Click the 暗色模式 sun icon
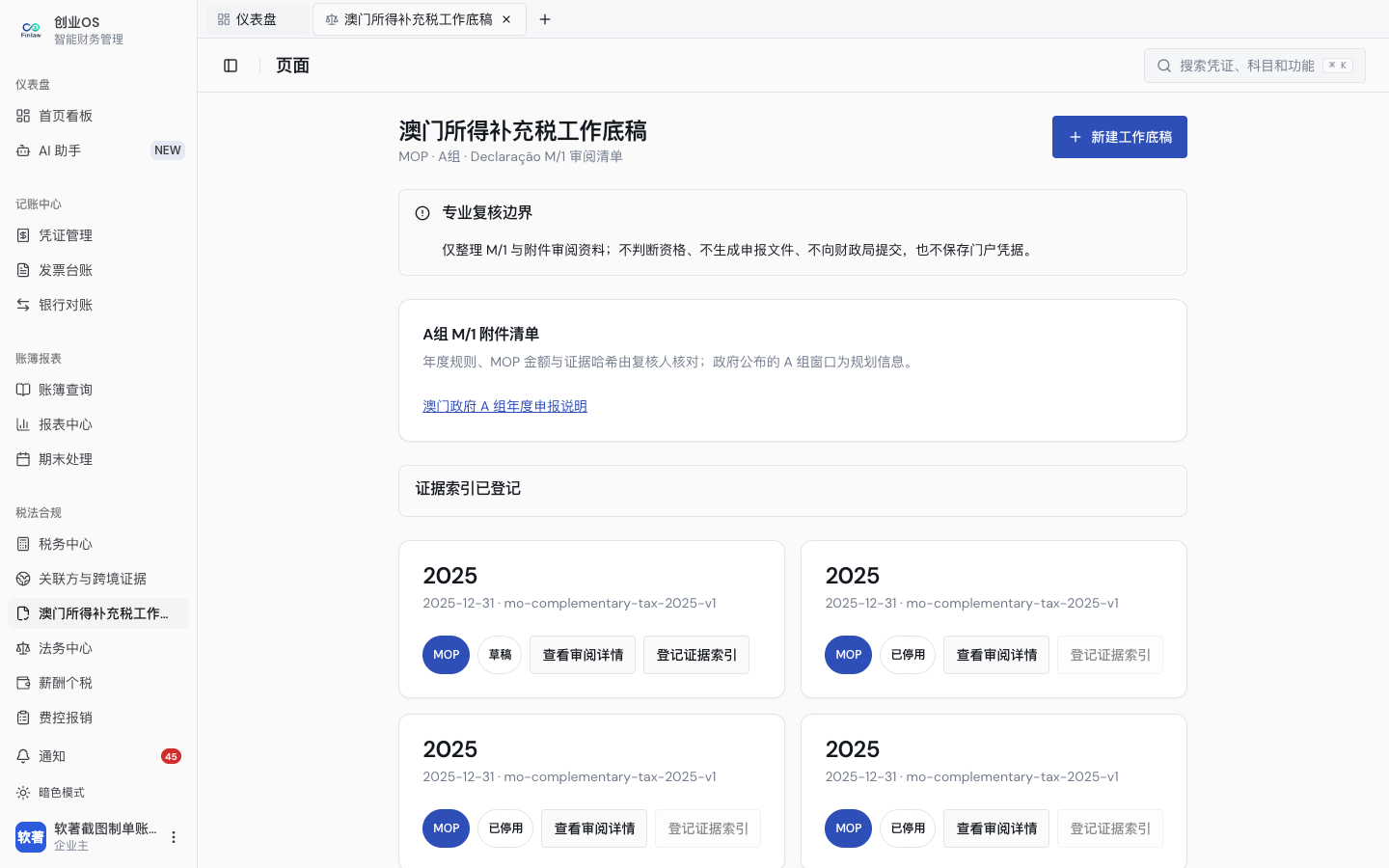The image size is (1389, 868). [23, 793]
